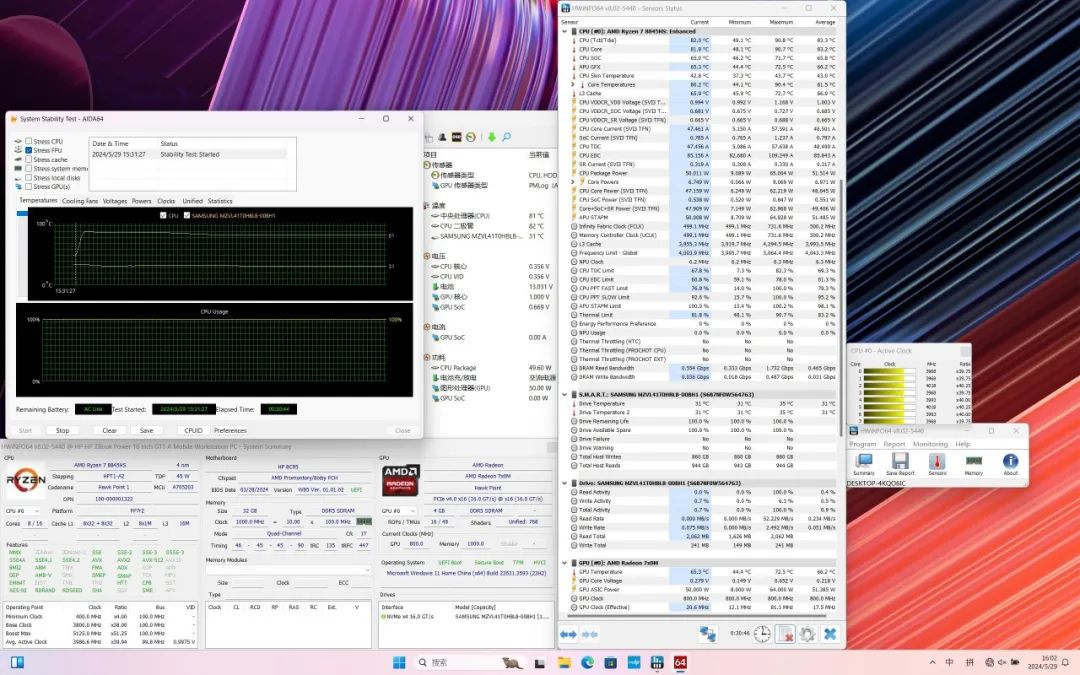Enable the Stress CPU checkbox
This screenshot has width=1080, height=675.
tap(29, 142)
